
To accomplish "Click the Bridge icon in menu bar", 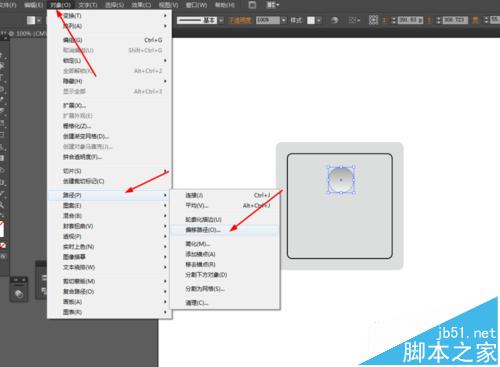I will coord(252,5).
